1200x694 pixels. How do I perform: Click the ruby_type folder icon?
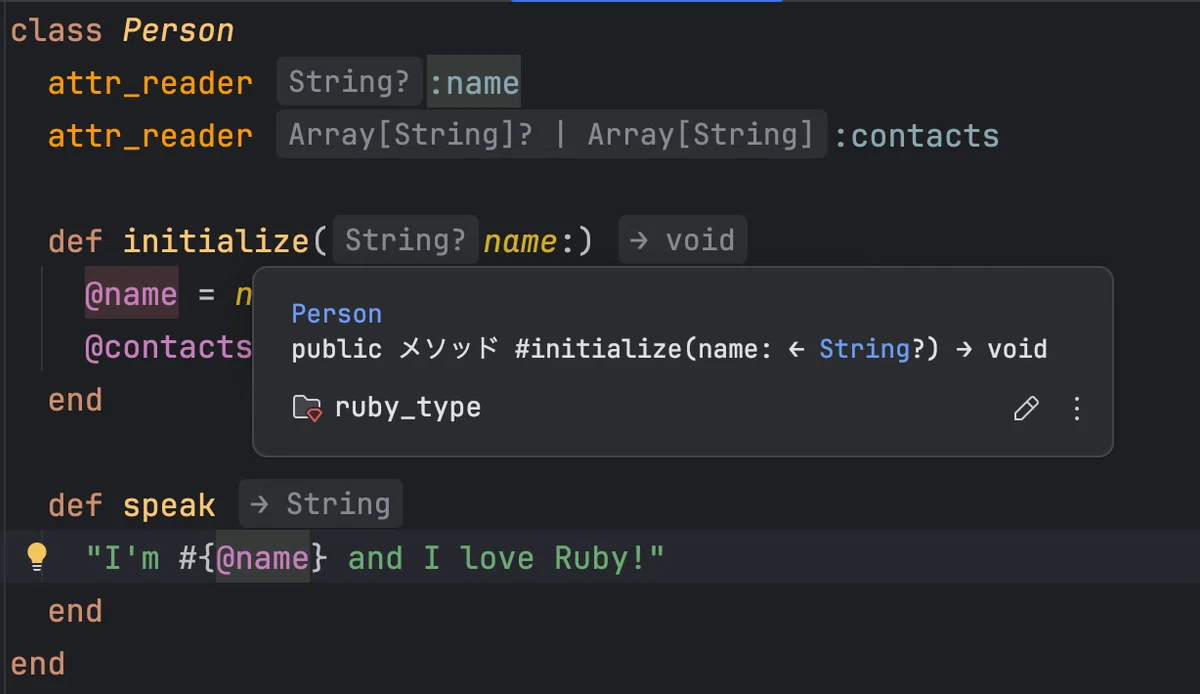click(307, 408)
